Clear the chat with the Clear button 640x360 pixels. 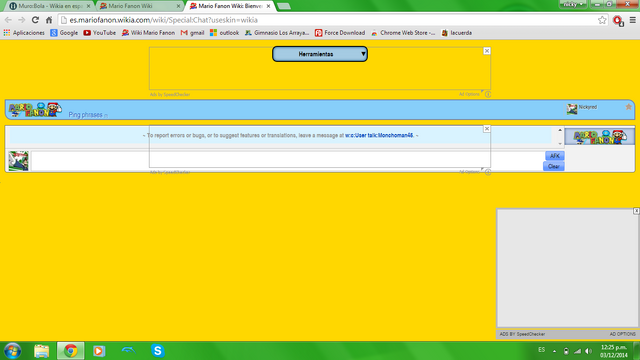click(553, 166)
